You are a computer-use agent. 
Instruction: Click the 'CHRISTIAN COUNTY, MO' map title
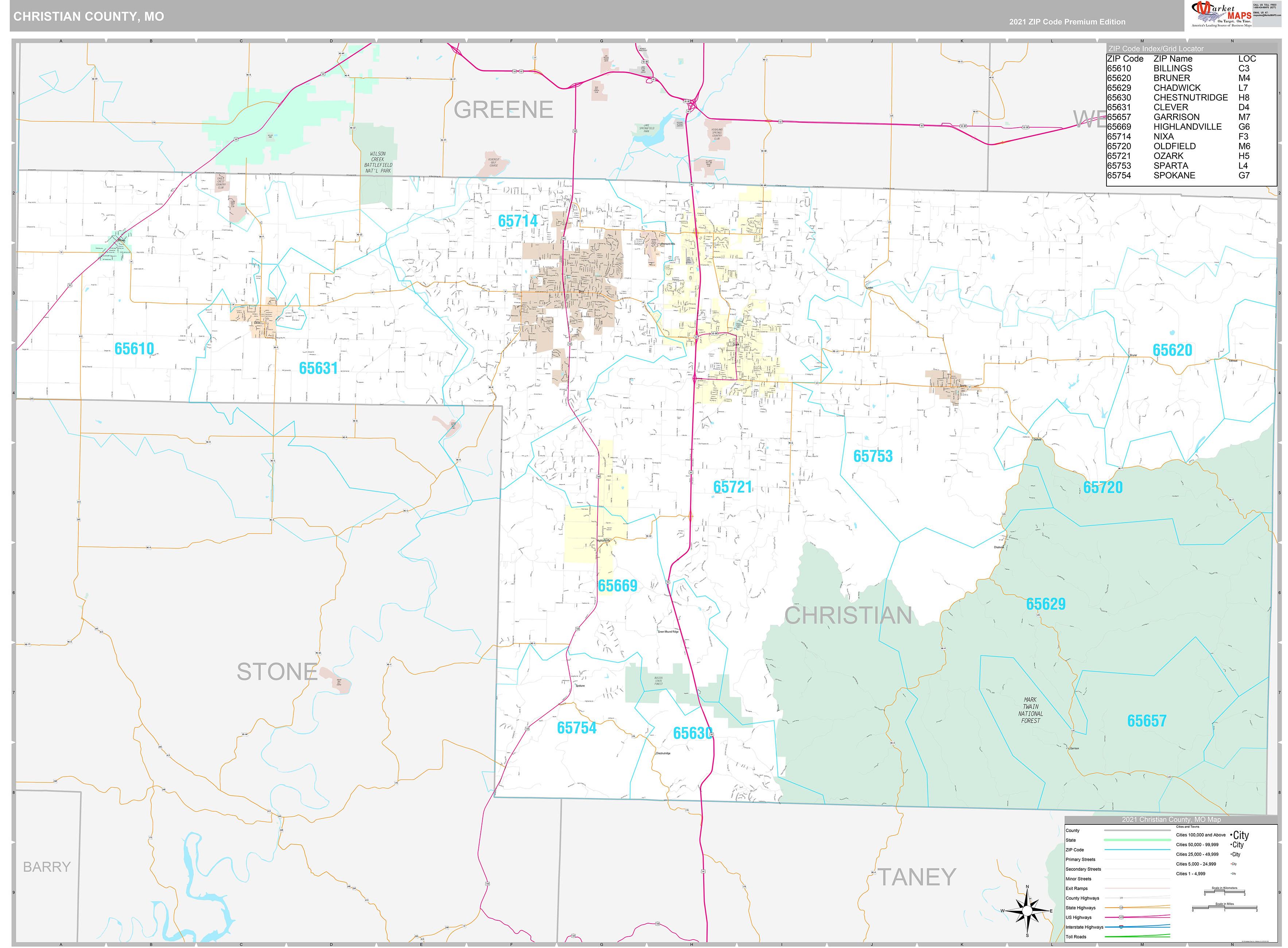[x=89, y=17]
